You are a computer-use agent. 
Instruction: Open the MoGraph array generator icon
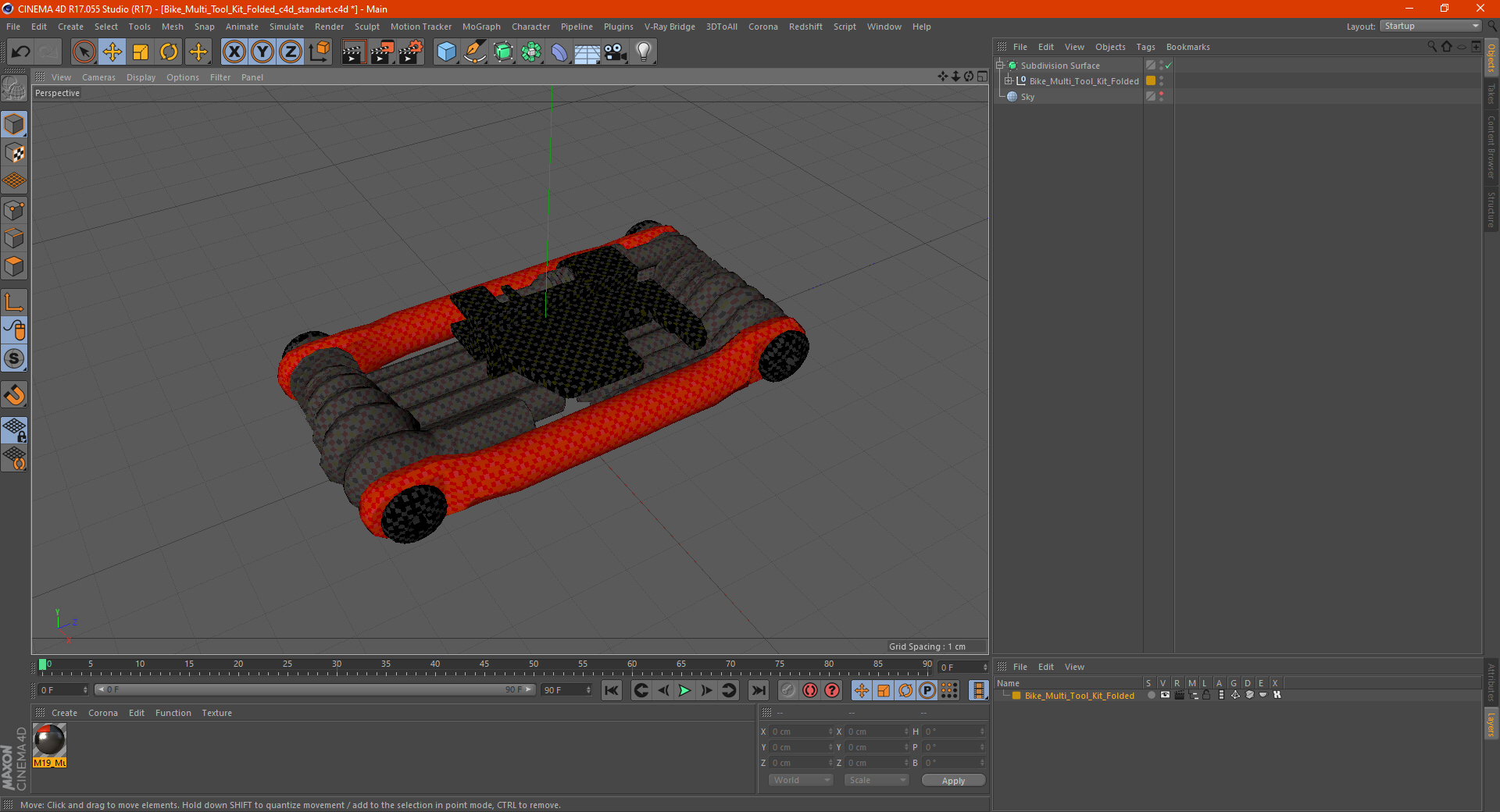[x=531, y=52]
